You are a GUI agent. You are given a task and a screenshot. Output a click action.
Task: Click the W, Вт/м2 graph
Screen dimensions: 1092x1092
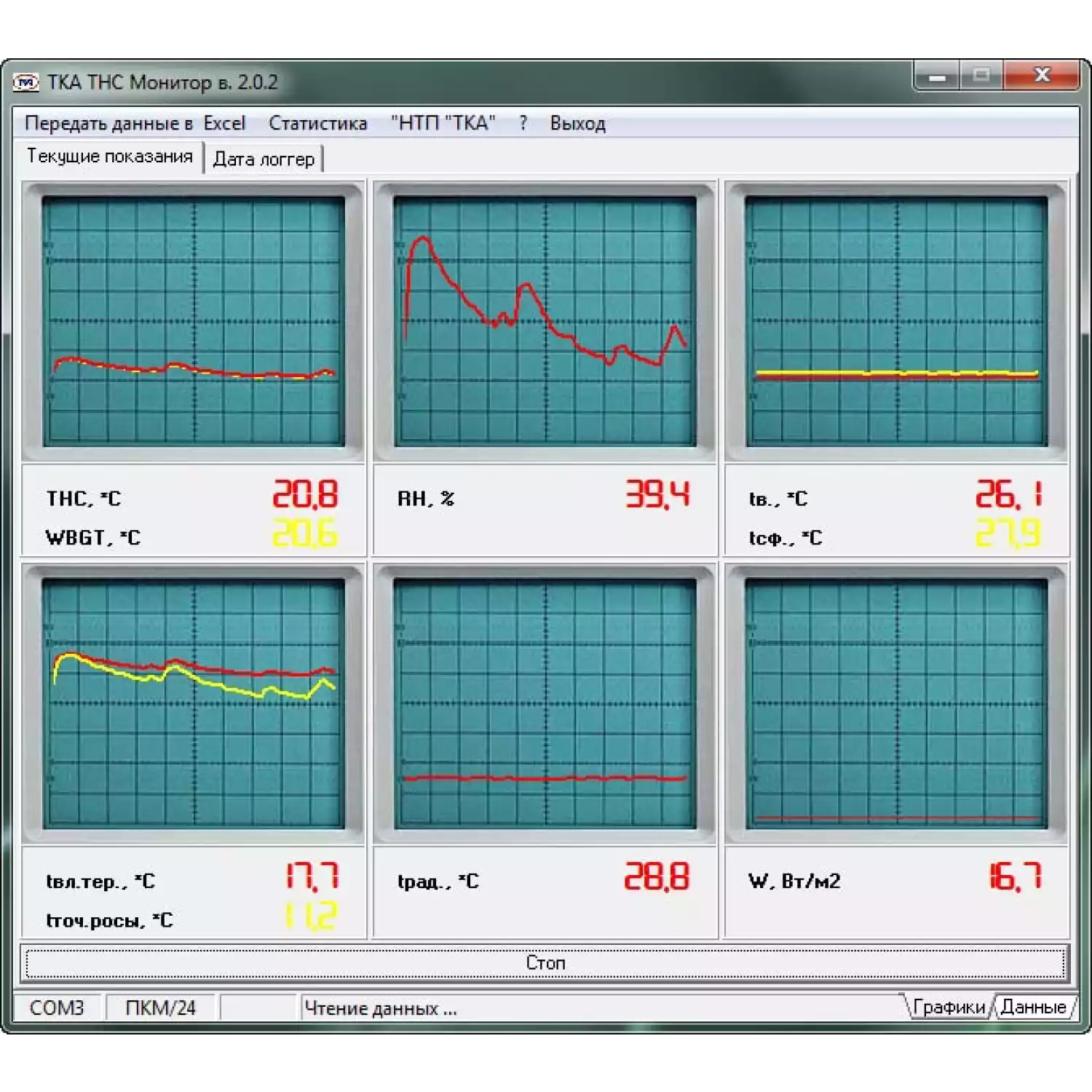click(x=896, y=703)
